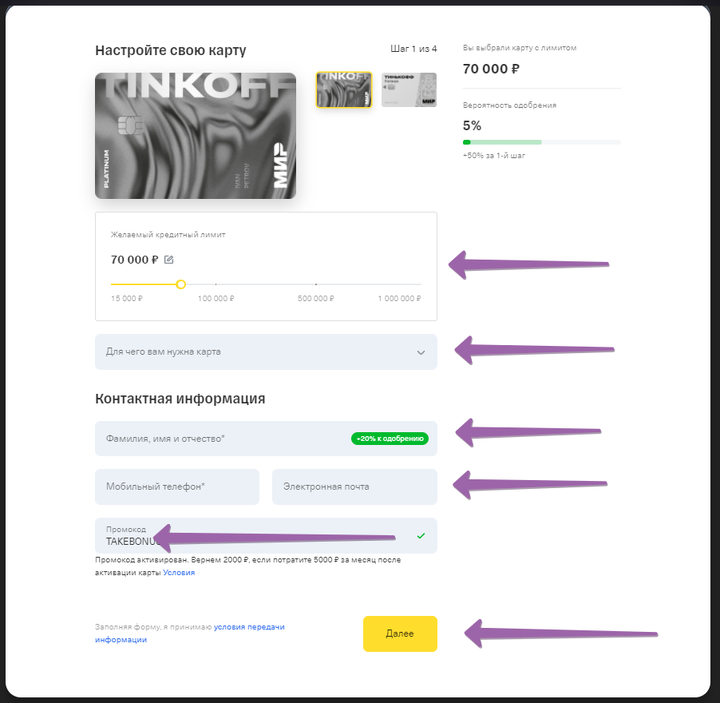
Task: Set the limit slider to the 100 000 ₽ mark
Action: 216,285
